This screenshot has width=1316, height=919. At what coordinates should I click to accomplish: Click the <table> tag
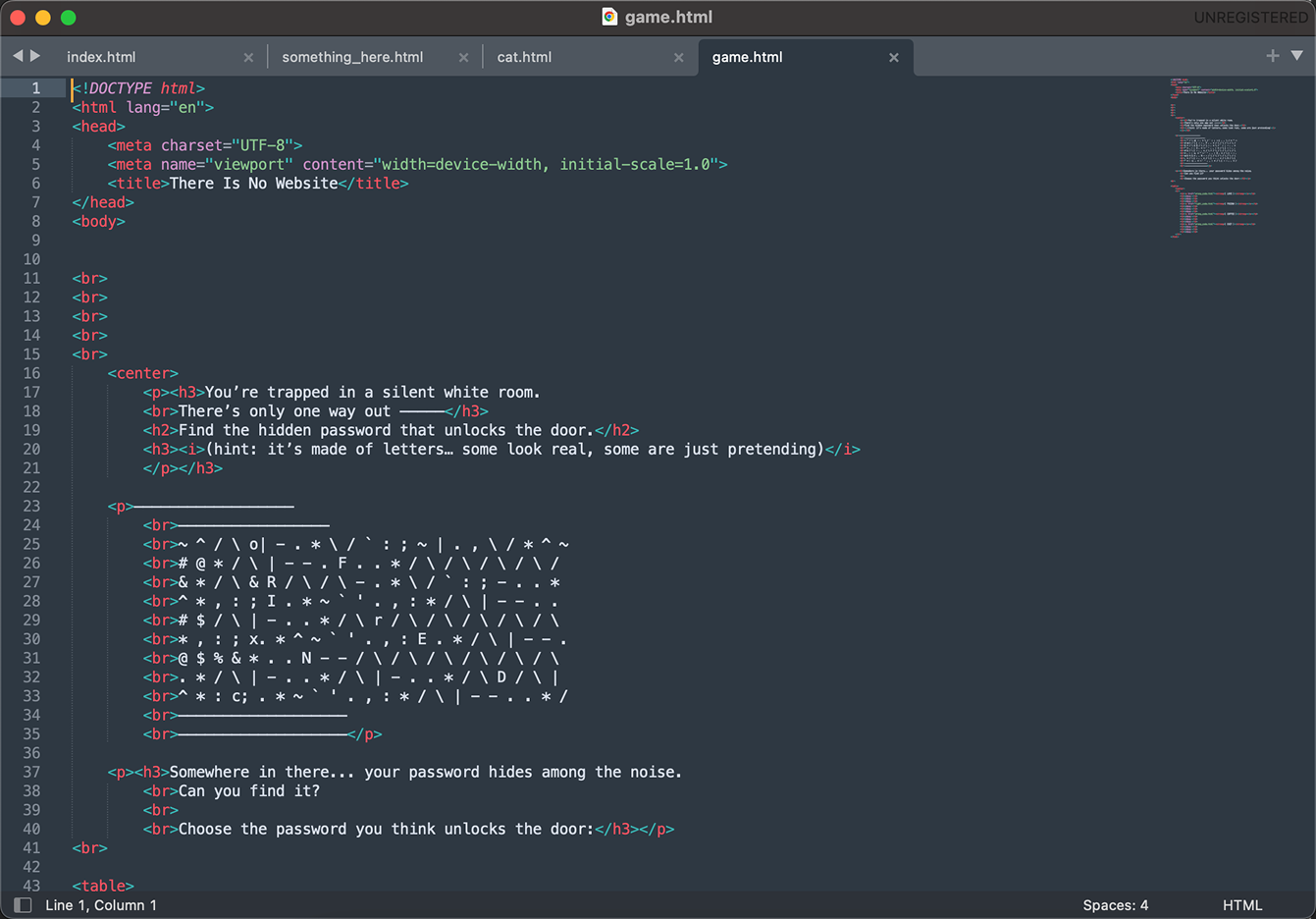coord(103,886)
